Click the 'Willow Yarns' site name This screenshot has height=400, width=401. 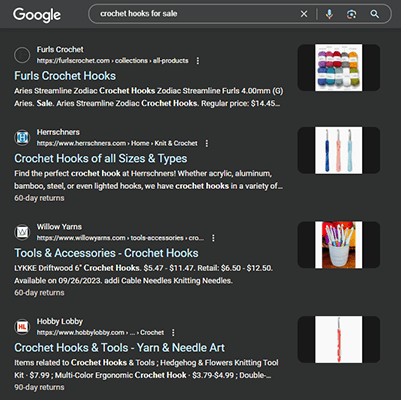coord(59,227)
